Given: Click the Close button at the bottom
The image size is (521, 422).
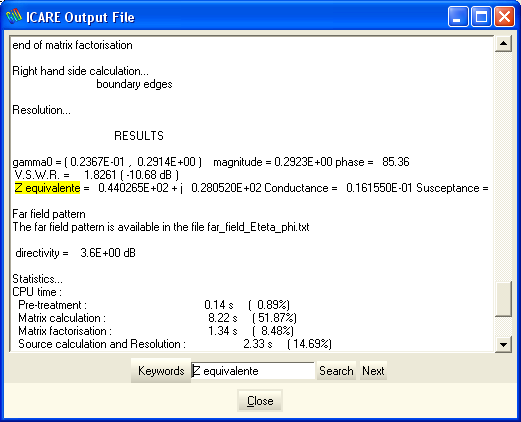Looking at the screenshot, I should coord(260,400).
